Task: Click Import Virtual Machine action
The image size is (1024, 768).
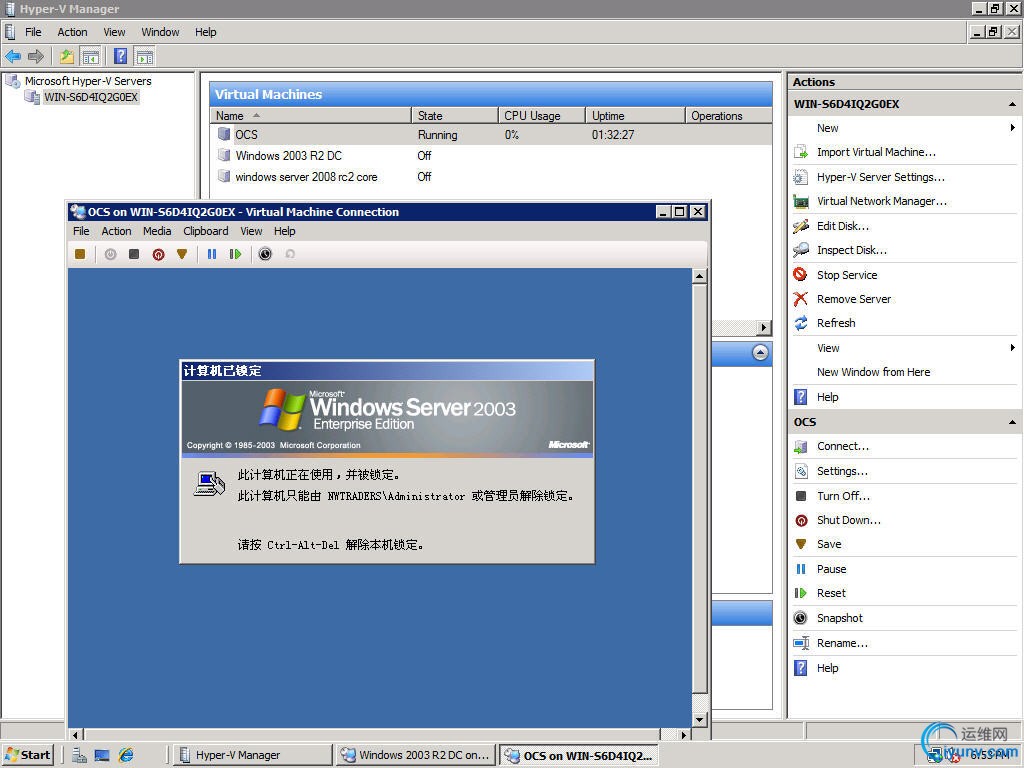Action: pos(876,152)
